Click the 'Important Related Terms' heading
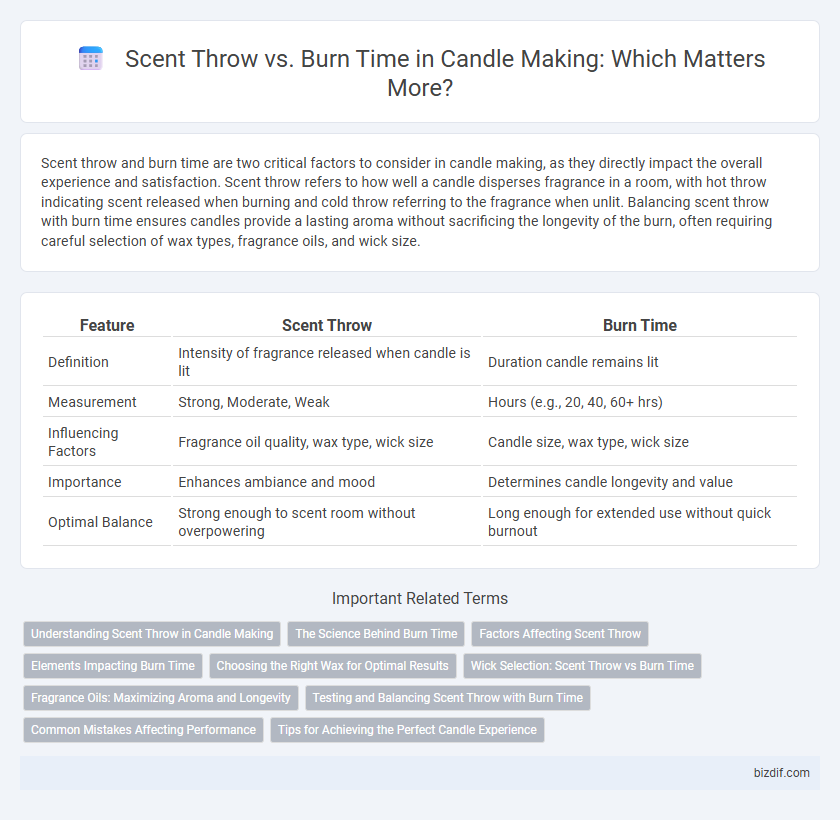This screenshot has height=820, width=840. coord(419,598)
